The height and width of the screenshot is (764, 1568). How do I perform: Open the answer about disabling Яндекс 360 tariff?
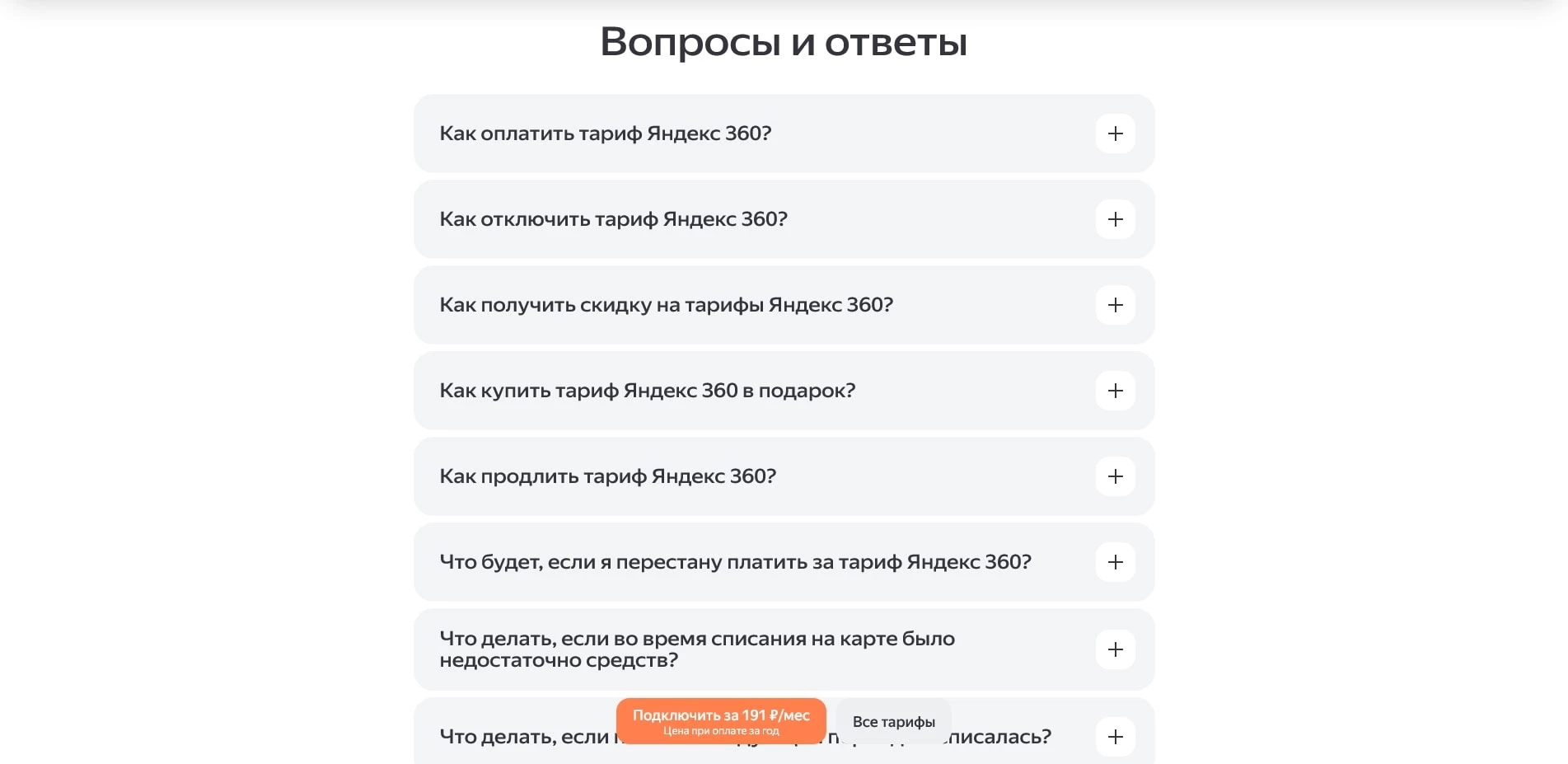click(x=1116, y=219)
